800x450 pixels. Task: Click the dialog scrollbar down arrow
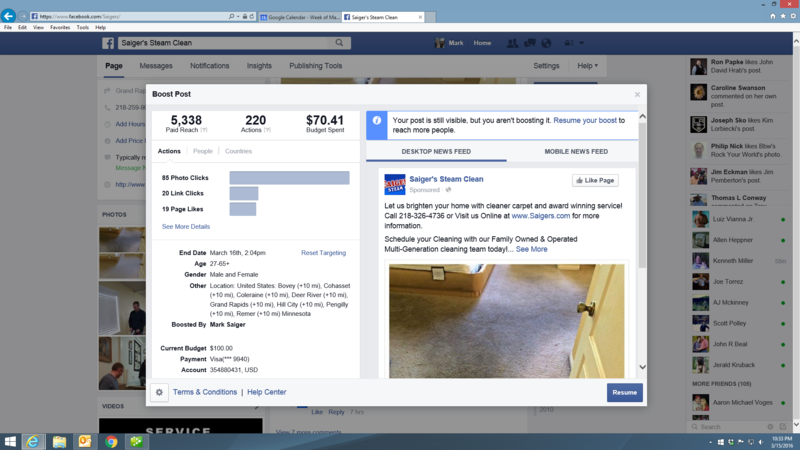pyautogui.click(x=642, y=367)
